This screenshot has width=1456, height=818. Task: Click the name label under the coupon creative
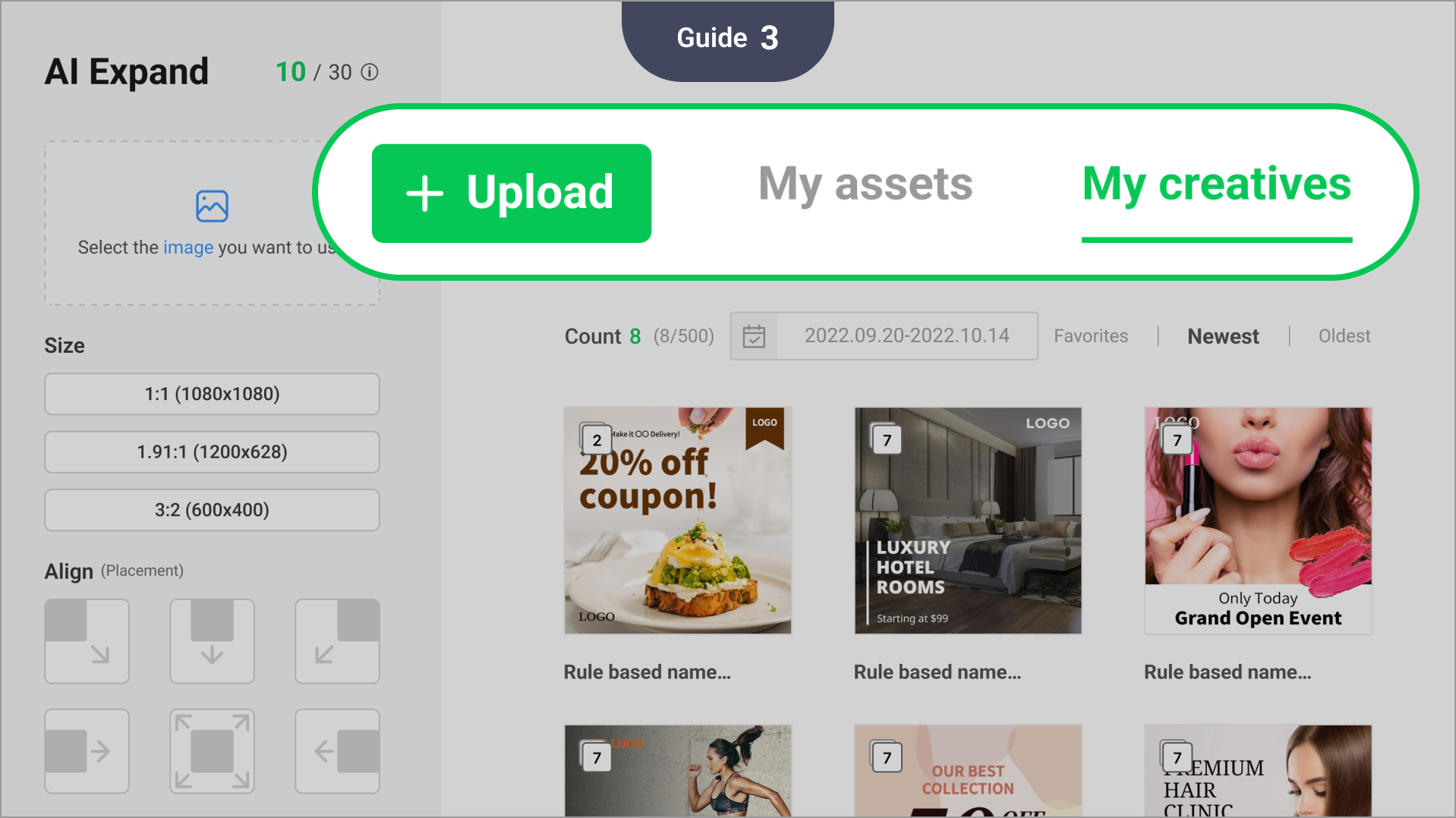point(647,672)
